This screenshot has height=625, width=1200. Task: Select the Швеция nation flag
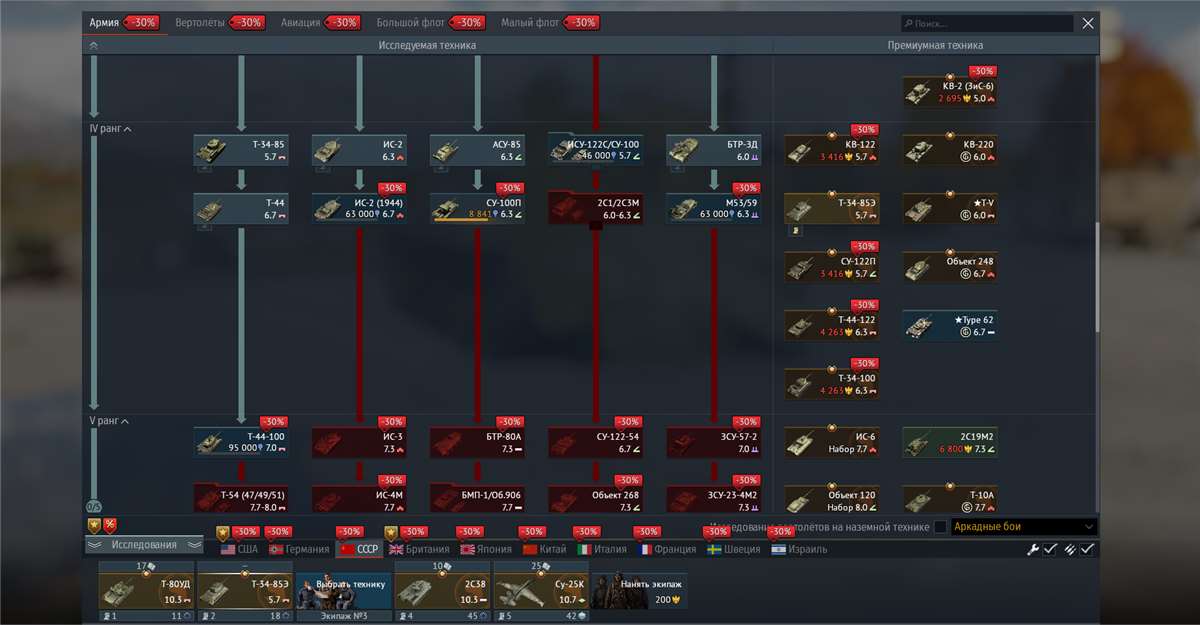coord(733,549)
